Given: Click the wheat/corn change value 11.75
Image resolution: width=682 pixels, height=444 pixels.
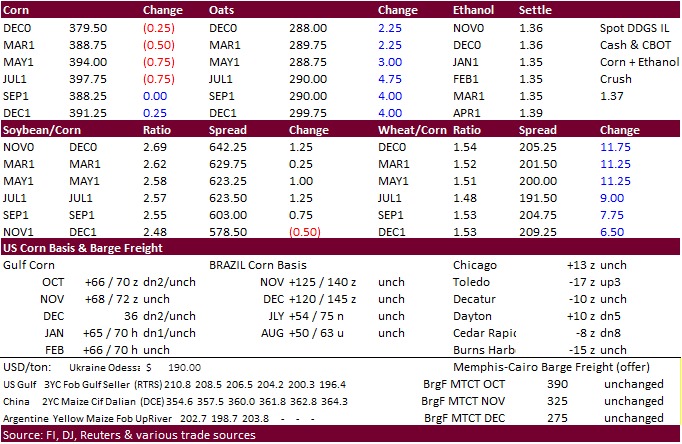Looking at the screenshot, I should point(613,147).
